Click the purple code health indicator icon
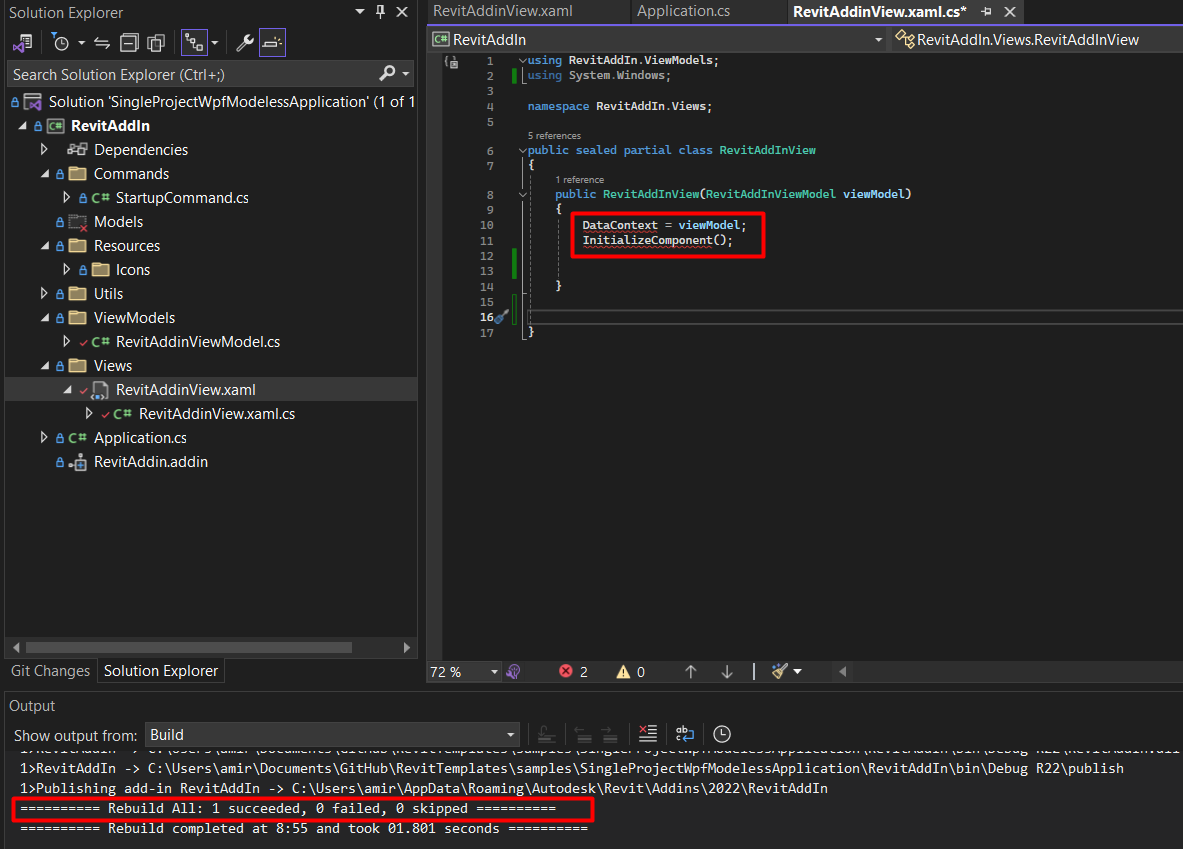1183x849 pixels. (514, 672)
